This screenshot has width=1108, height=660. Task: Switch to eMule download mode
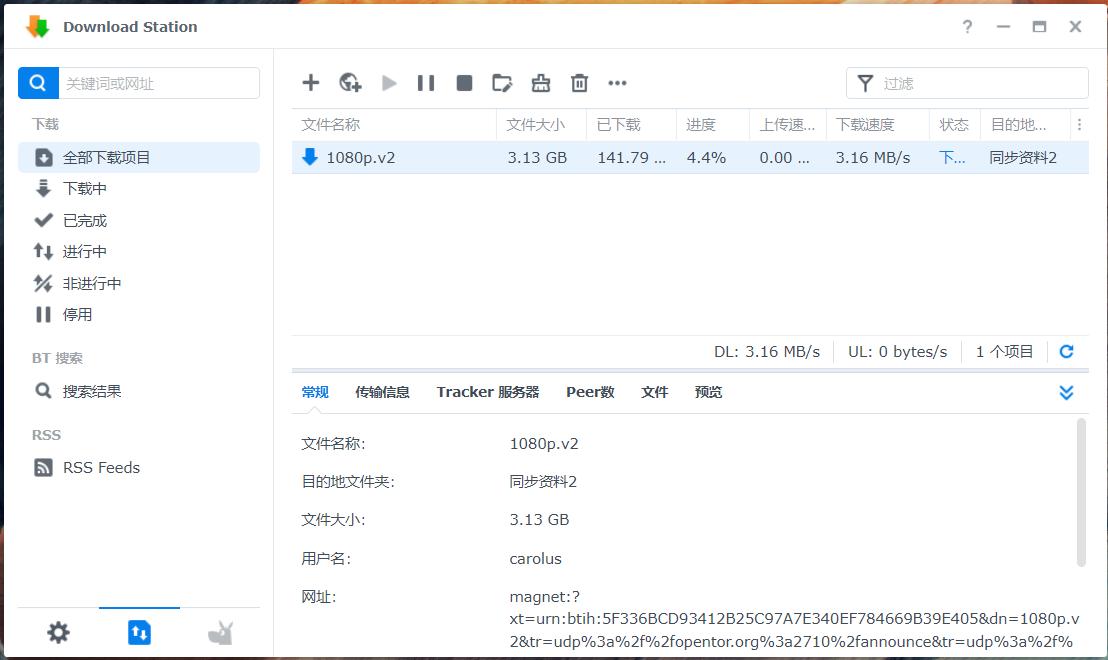221,632
